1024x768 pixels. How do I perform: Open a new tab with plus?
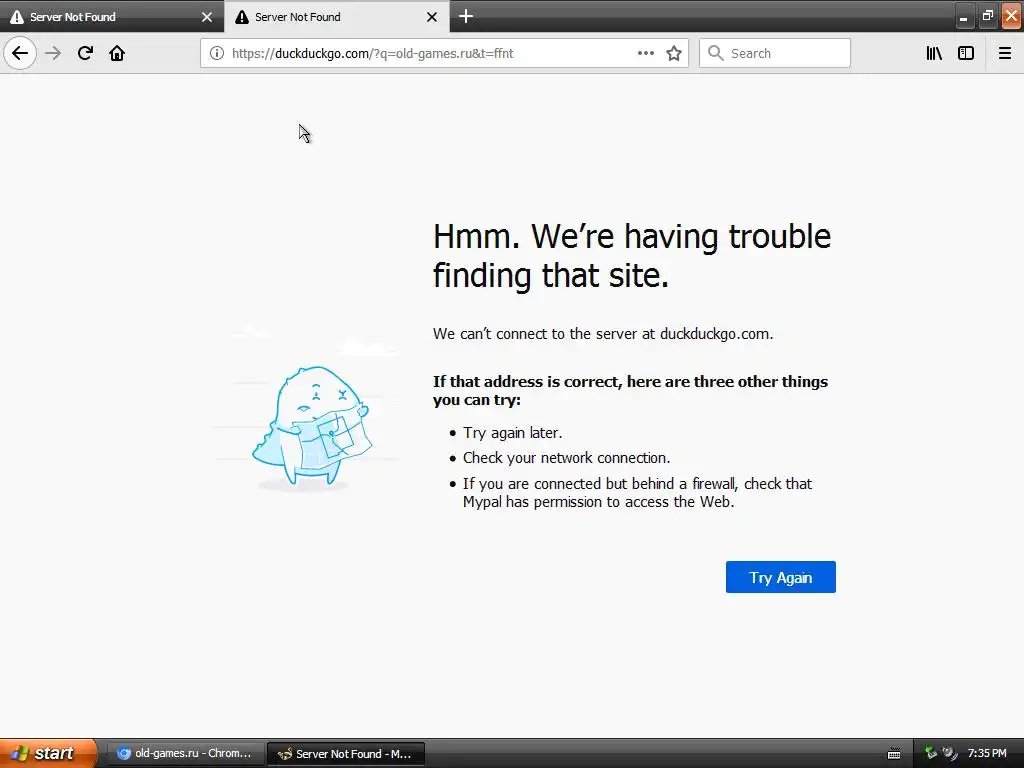pyautogui.click(x=466, y=16)
